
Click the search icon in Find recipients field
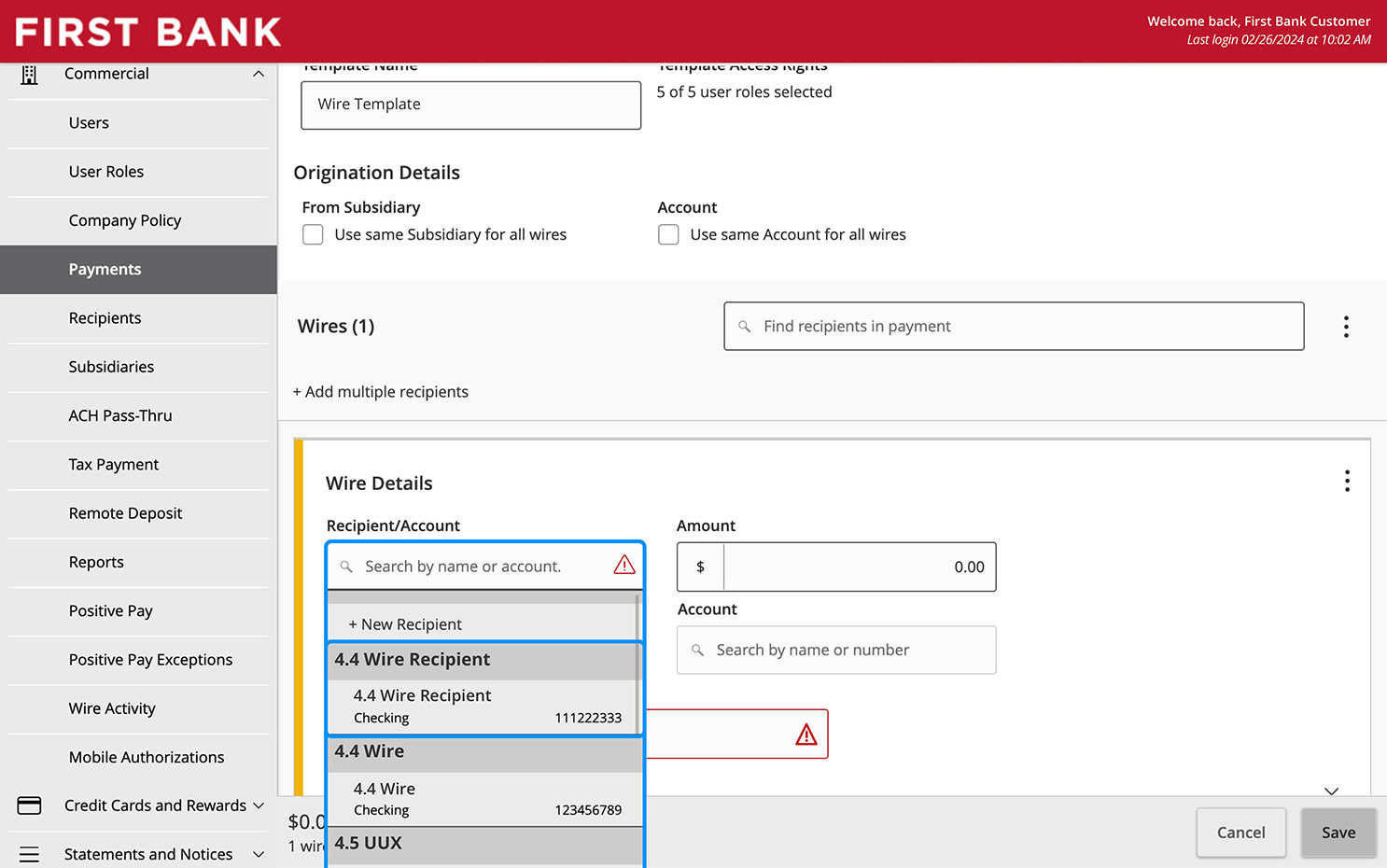pos(744,327)
